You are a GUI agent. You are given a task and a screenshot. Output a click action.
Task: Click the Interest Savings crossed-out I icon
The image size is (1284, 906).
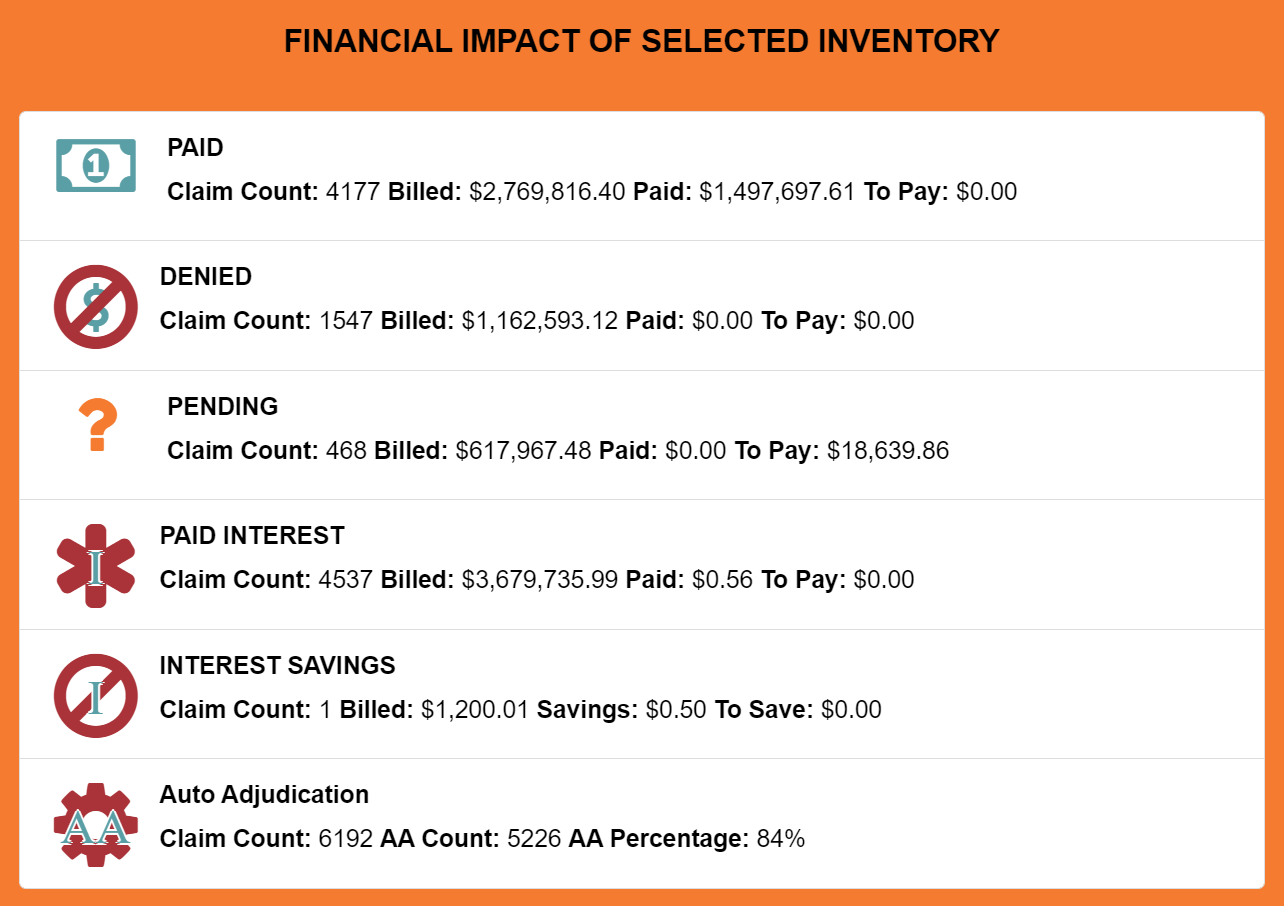96,696
